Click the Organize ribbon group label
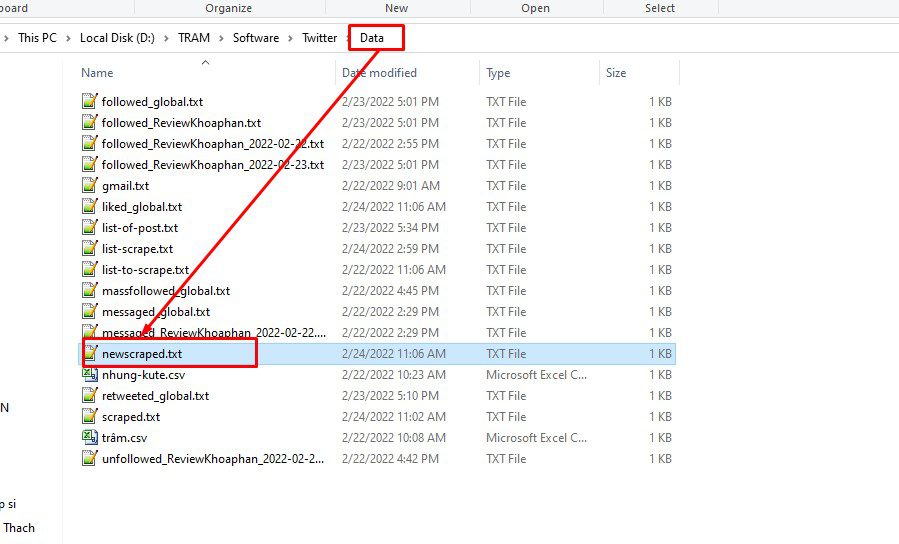 pyautogui.click(x=228, y=8)
